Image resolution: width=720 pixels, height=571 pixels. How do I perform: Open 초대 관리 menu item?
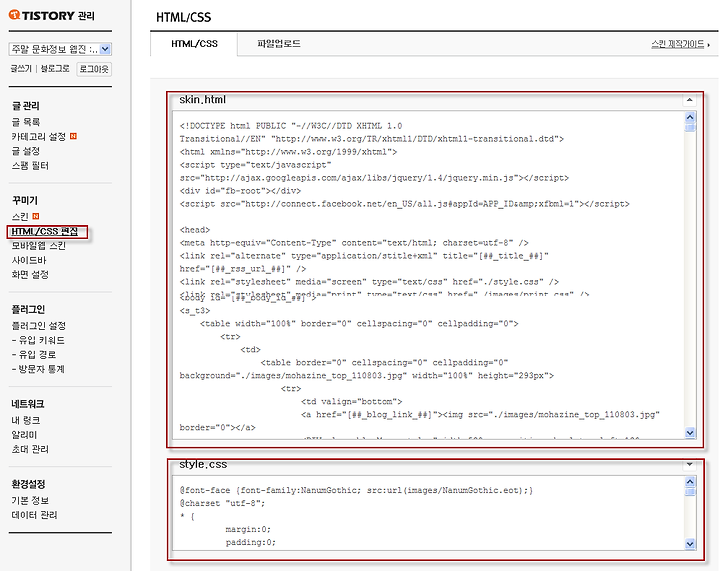pyautogui.click(x=30, y=449)
